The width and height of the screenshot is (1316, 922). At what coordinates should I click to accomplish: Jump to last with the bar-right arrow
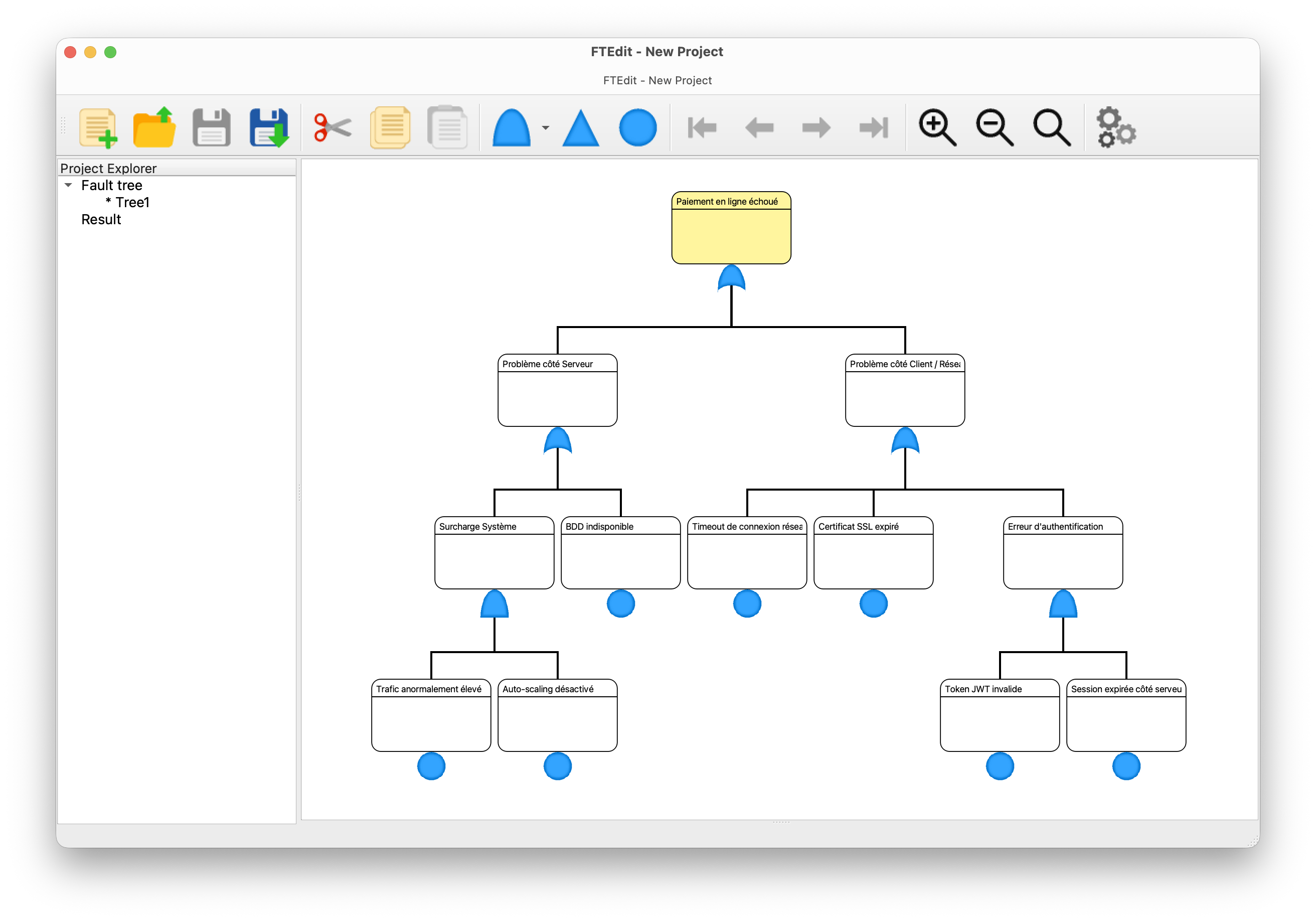coord(874,127)
